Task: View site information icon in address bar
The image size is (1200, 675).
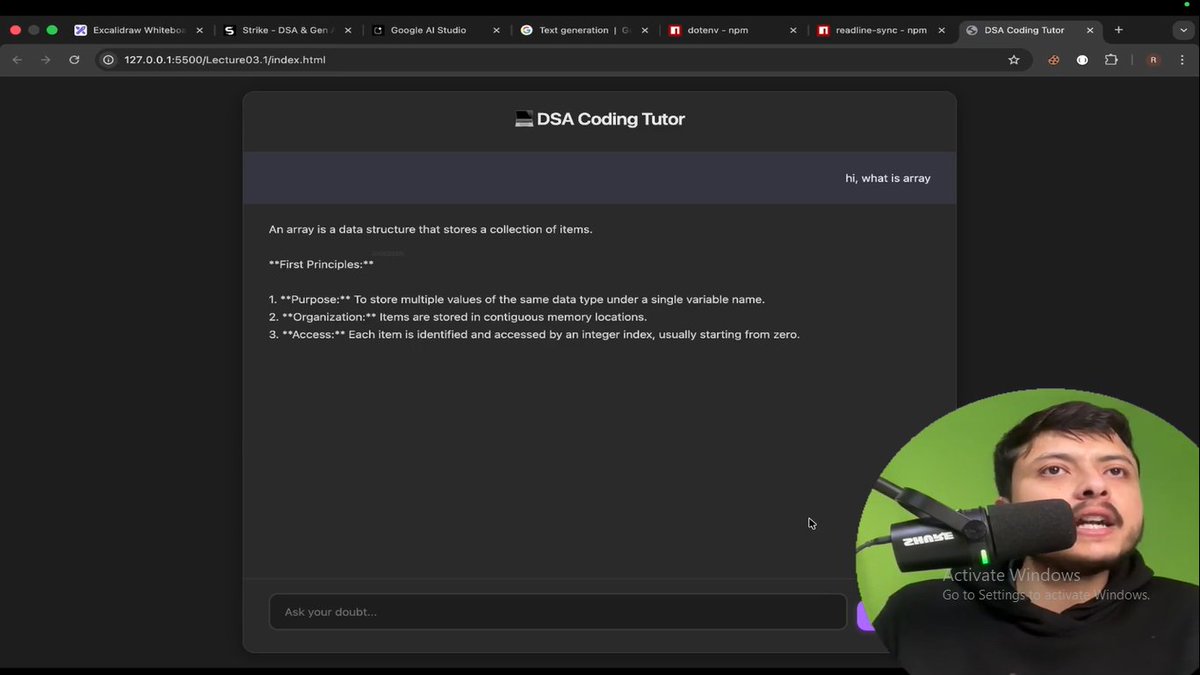Action: click(x=109, y=60)
